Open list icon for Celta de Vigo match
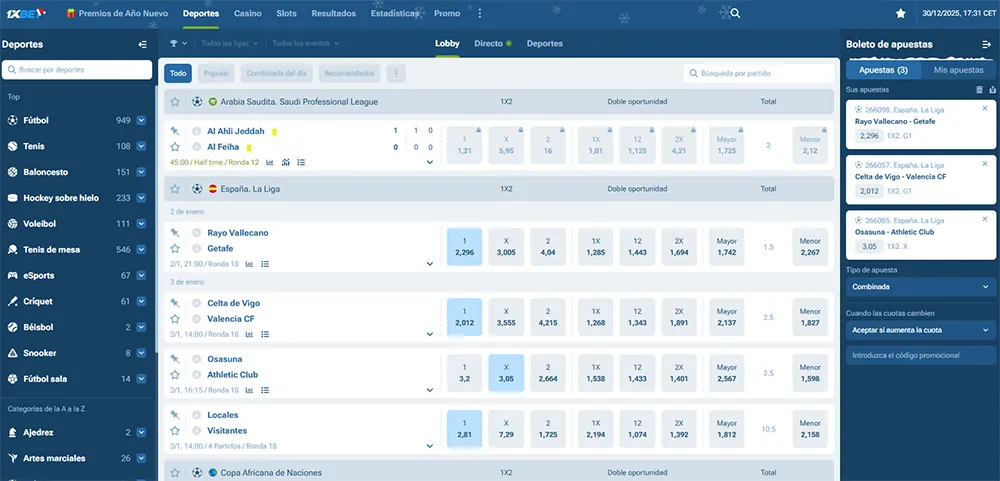Screen dimensions: 1000x481 [x=265, y=334]
